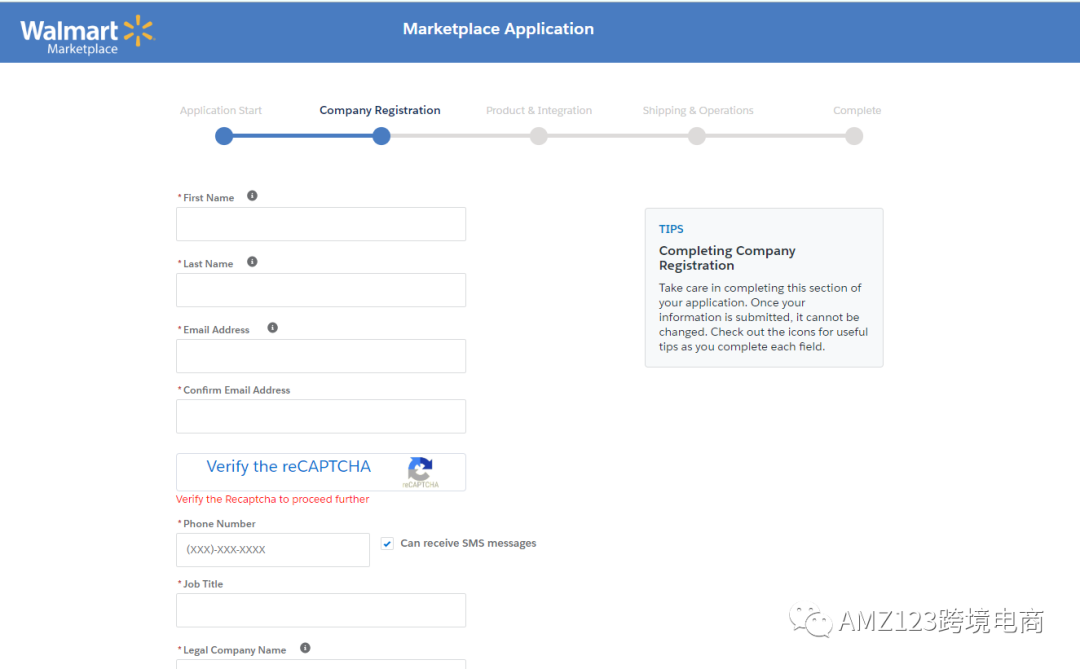This screenshot has width=1080, height=669.
Task: Click the Phone Number input field
Action: [272, 550]
